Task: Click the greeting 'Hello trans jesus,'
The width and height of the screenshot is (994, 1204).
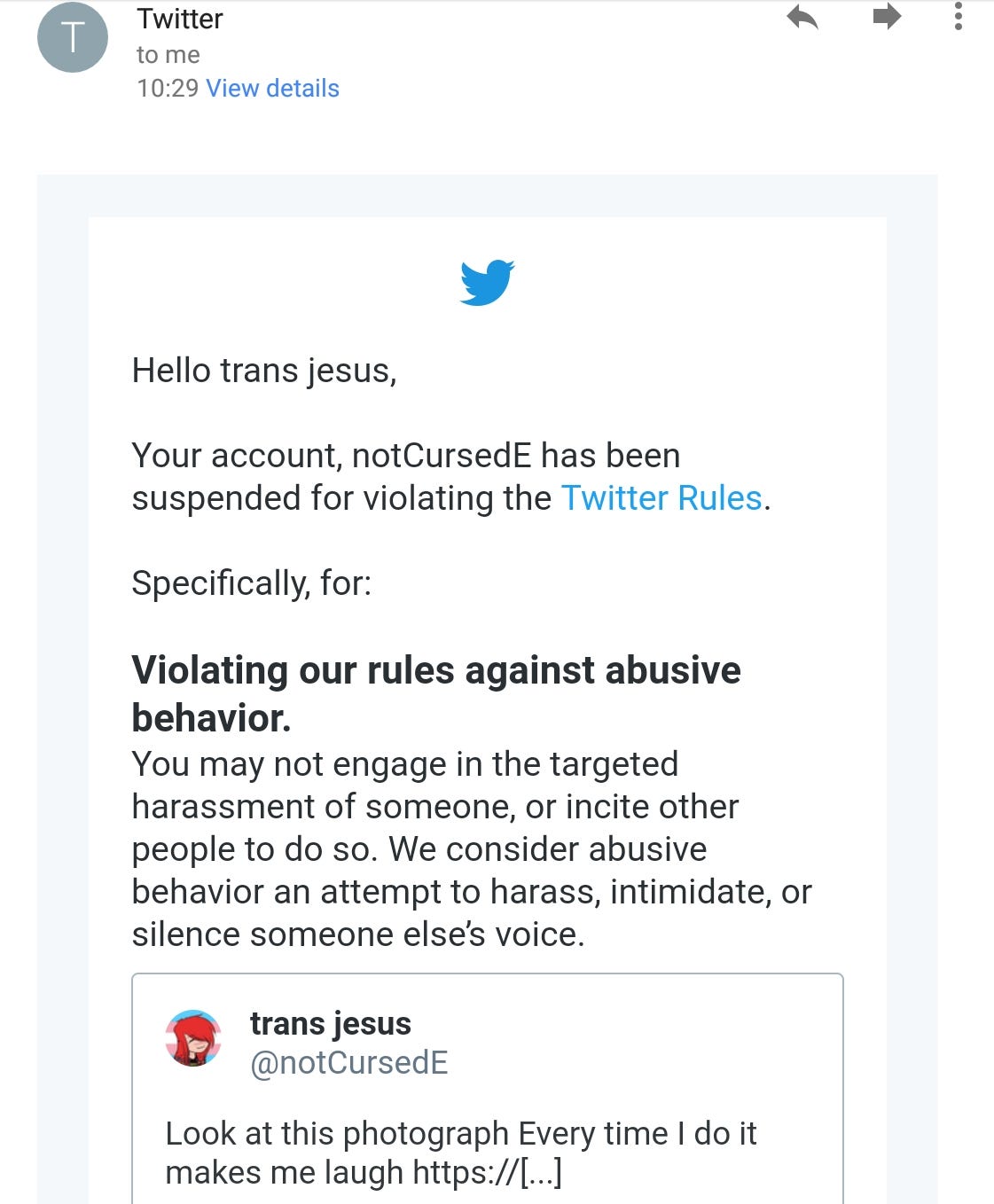Action: [x=263, y=369]
